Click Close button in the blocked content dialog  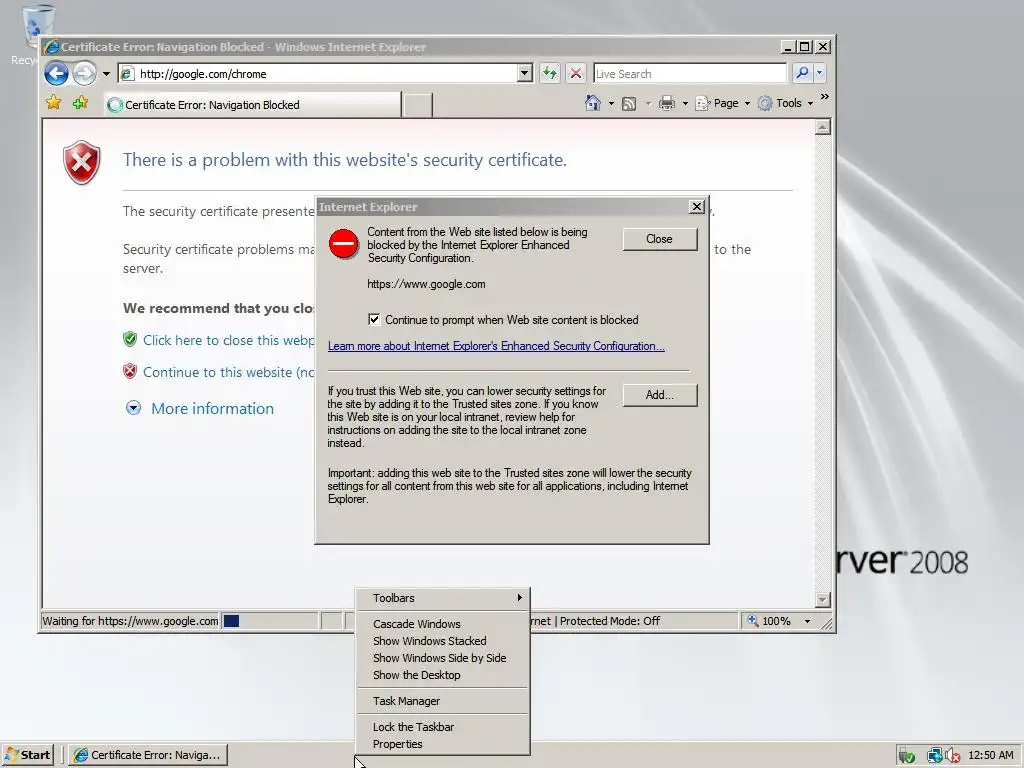[660, 239]
